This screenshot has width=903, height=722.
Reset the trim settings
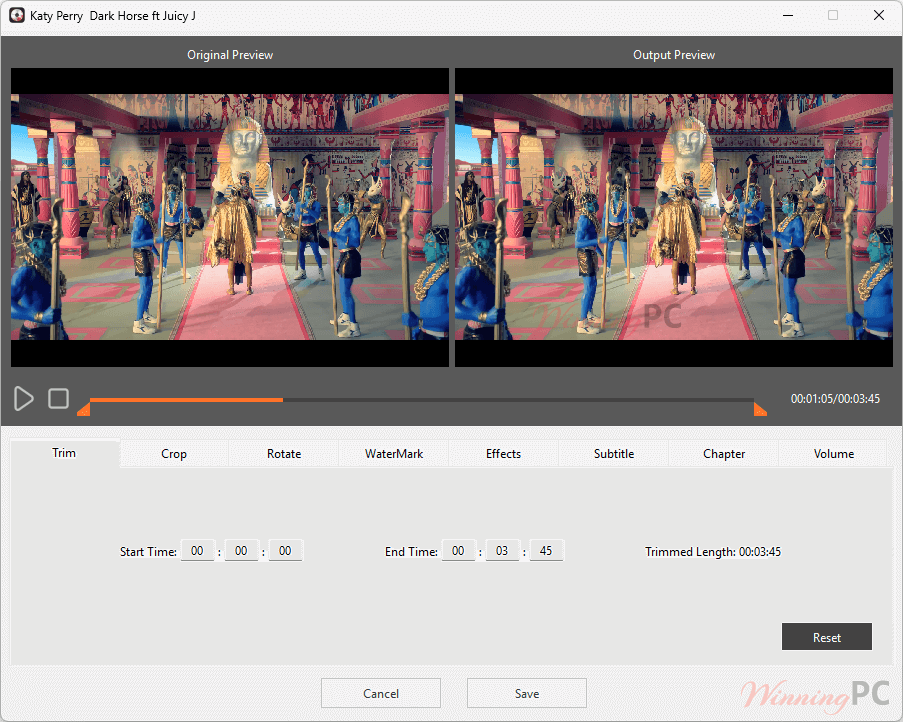click(x=826, y=637)
